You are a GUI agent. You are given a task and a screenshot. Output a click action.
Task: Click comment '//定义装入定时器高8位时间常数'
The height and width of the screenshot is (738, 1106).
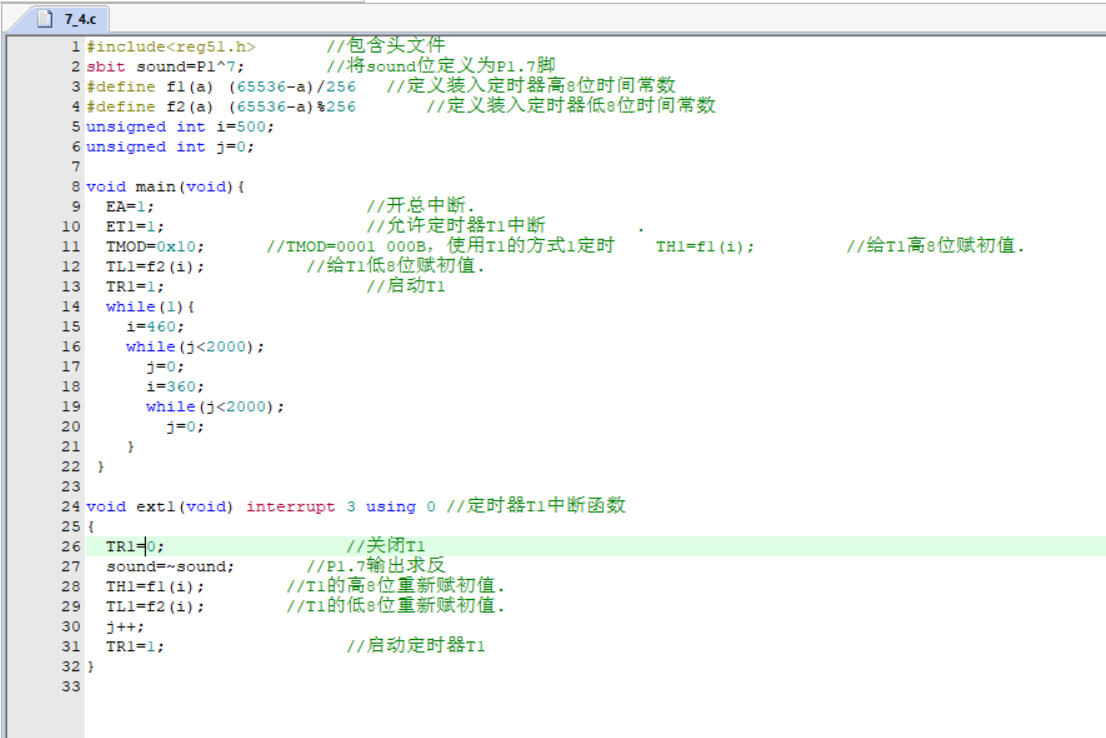coord(531,85)
